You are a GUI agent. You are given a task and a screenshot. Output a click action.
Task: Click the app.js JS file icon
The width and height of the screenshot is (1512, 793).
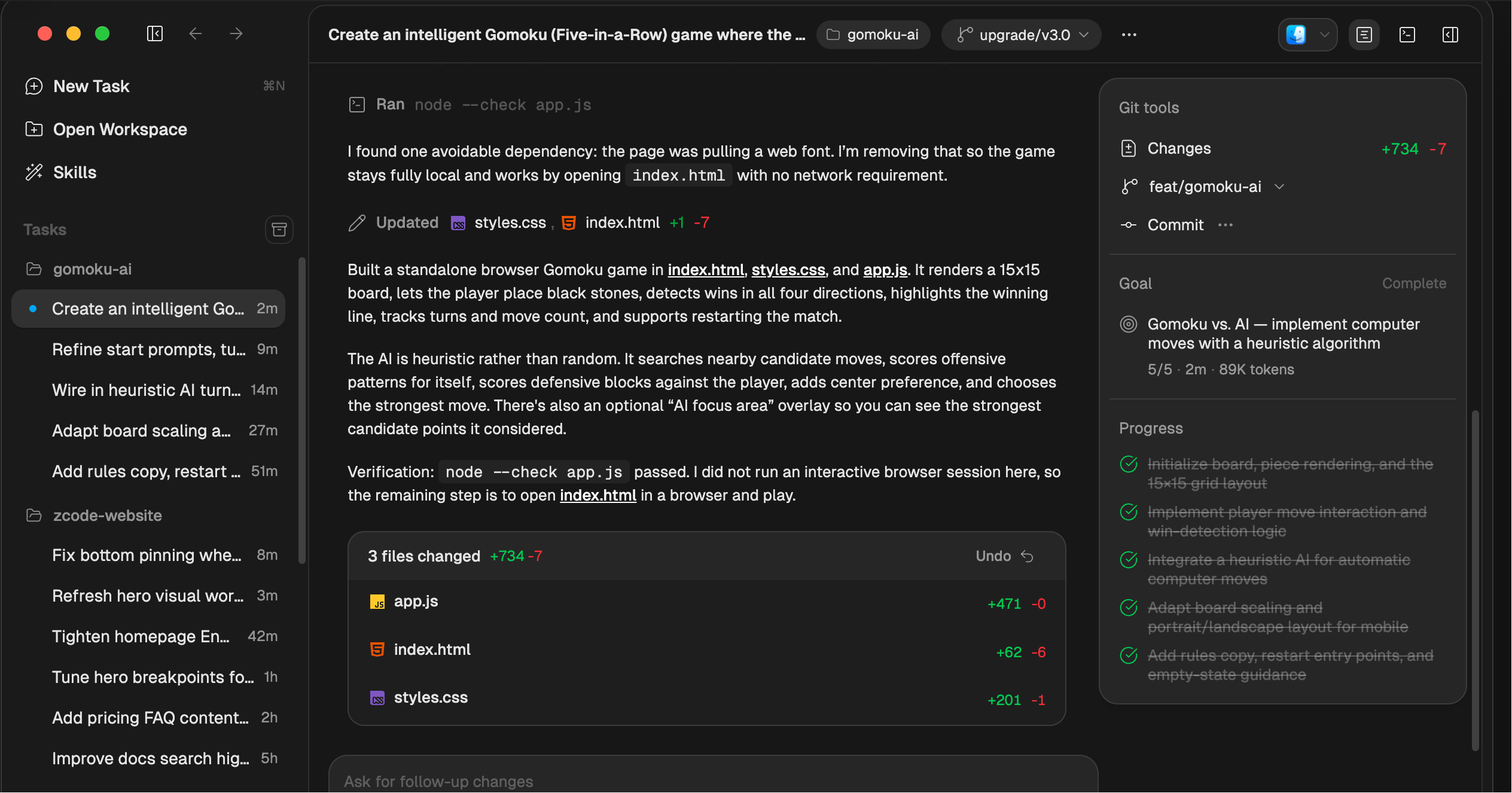[x=377, y=602]
